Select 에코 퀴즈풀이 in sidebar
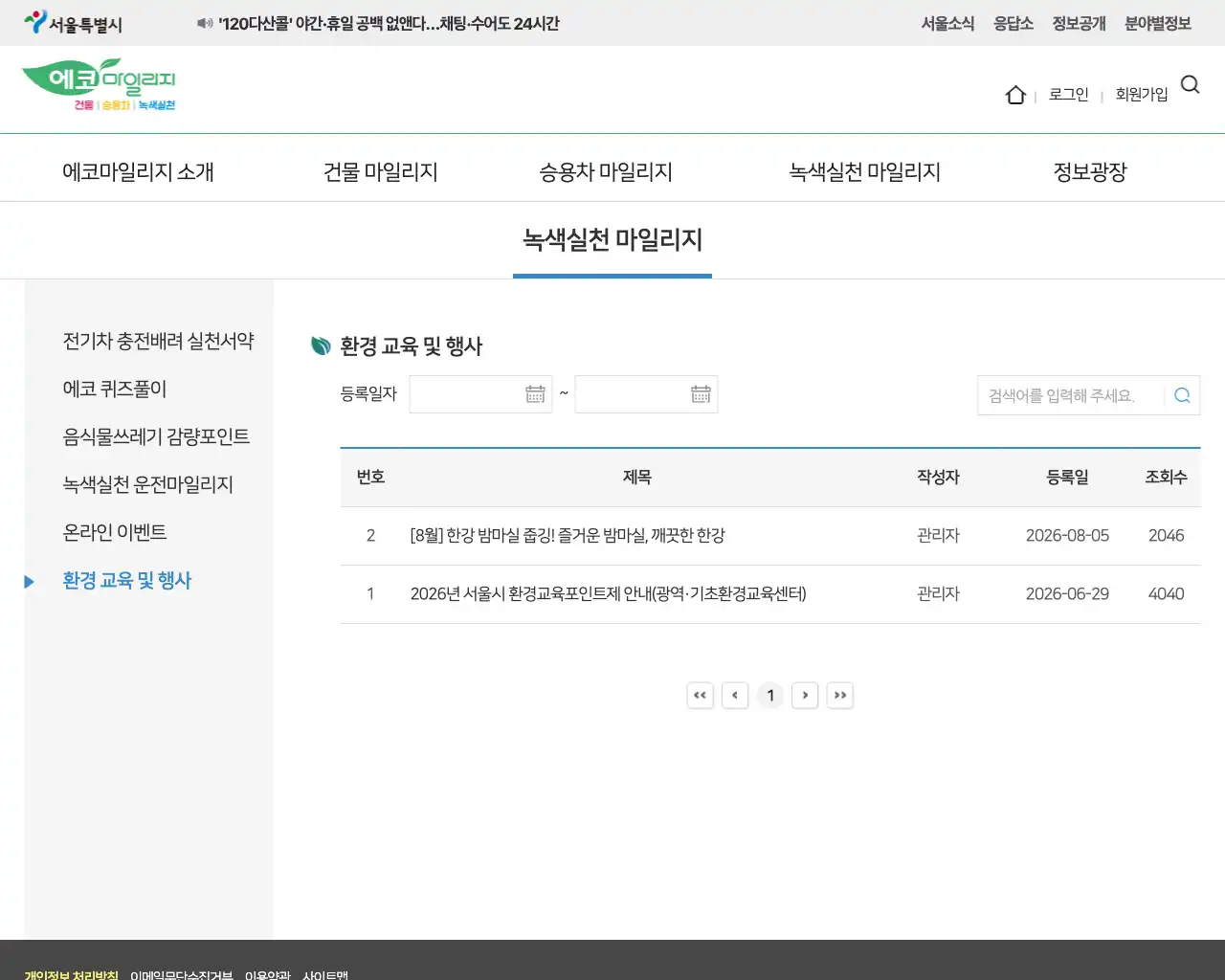 tap(115, 390)
